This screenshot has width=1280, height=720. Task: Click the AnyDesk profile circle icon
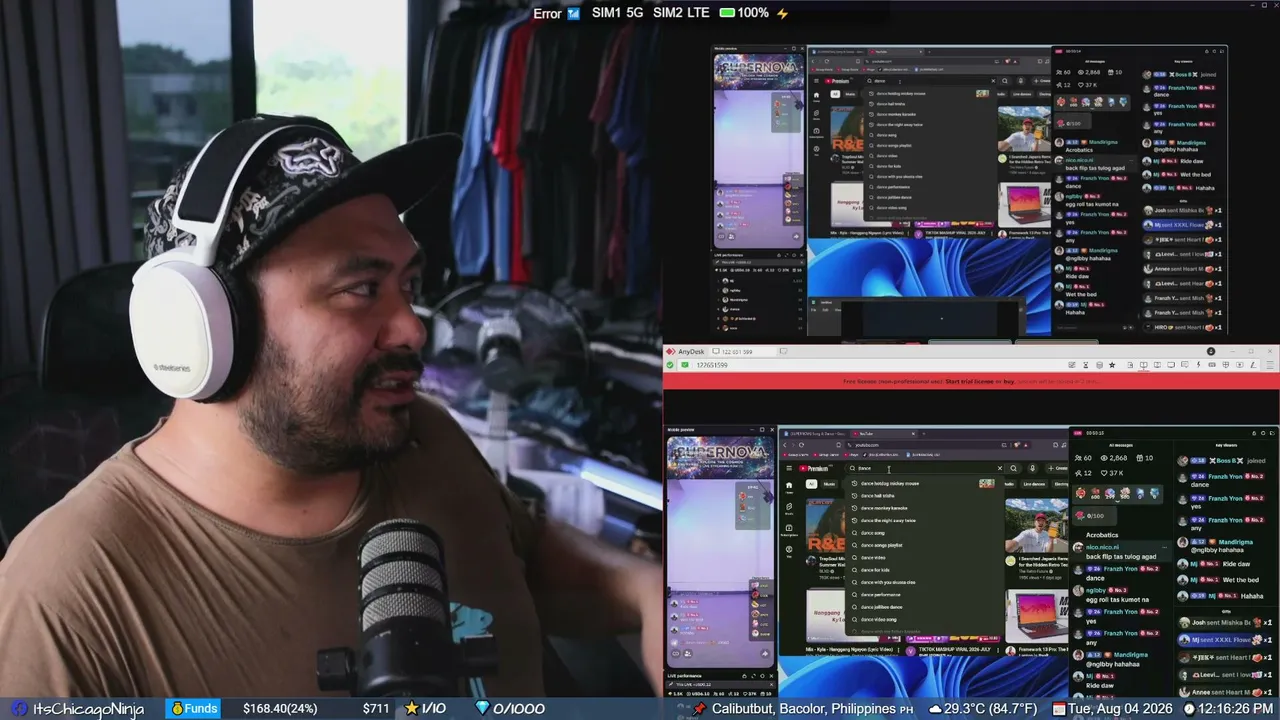point(1211,352)
